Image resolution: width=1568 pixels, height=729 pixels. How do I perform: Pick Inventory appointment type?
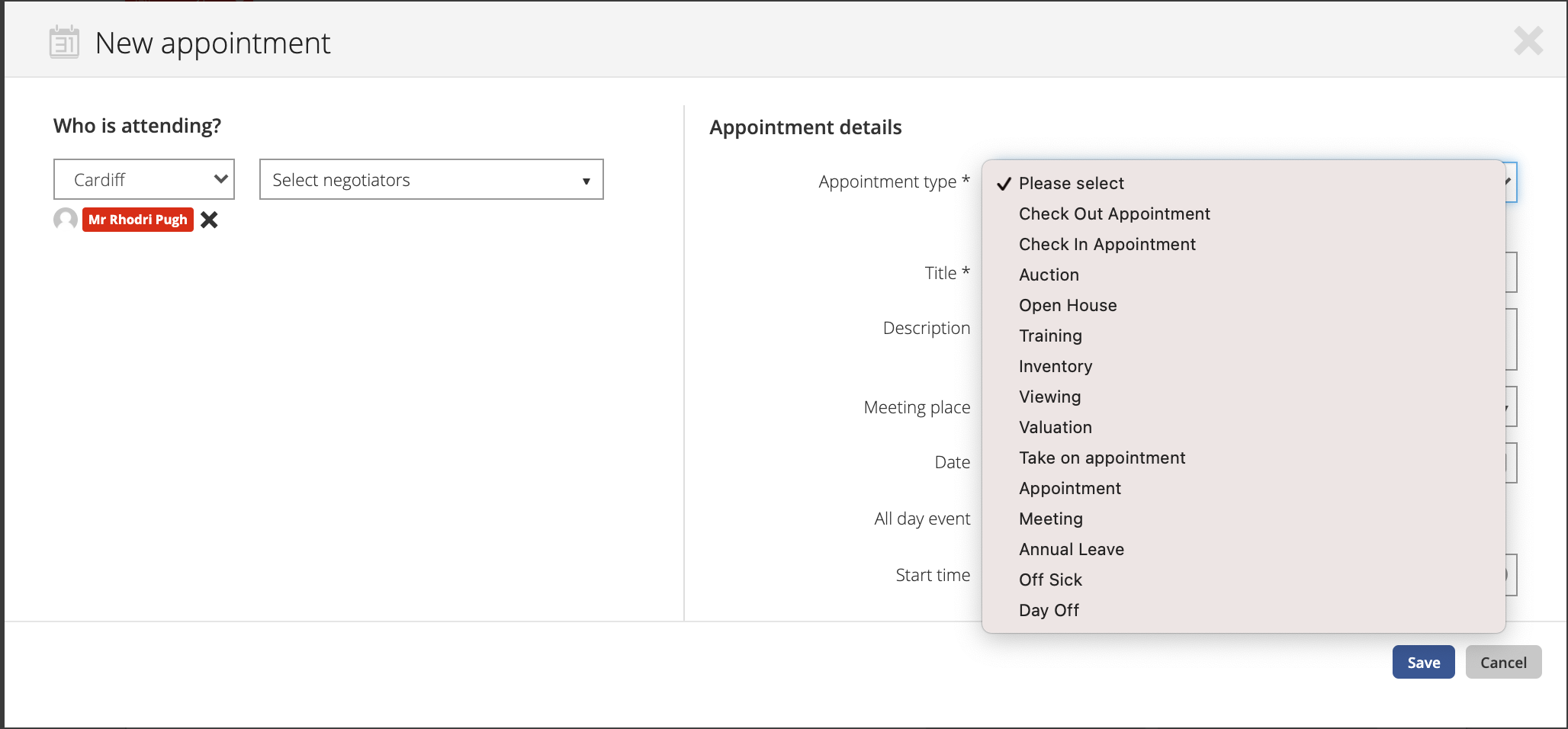click(x=1244, y=366)
